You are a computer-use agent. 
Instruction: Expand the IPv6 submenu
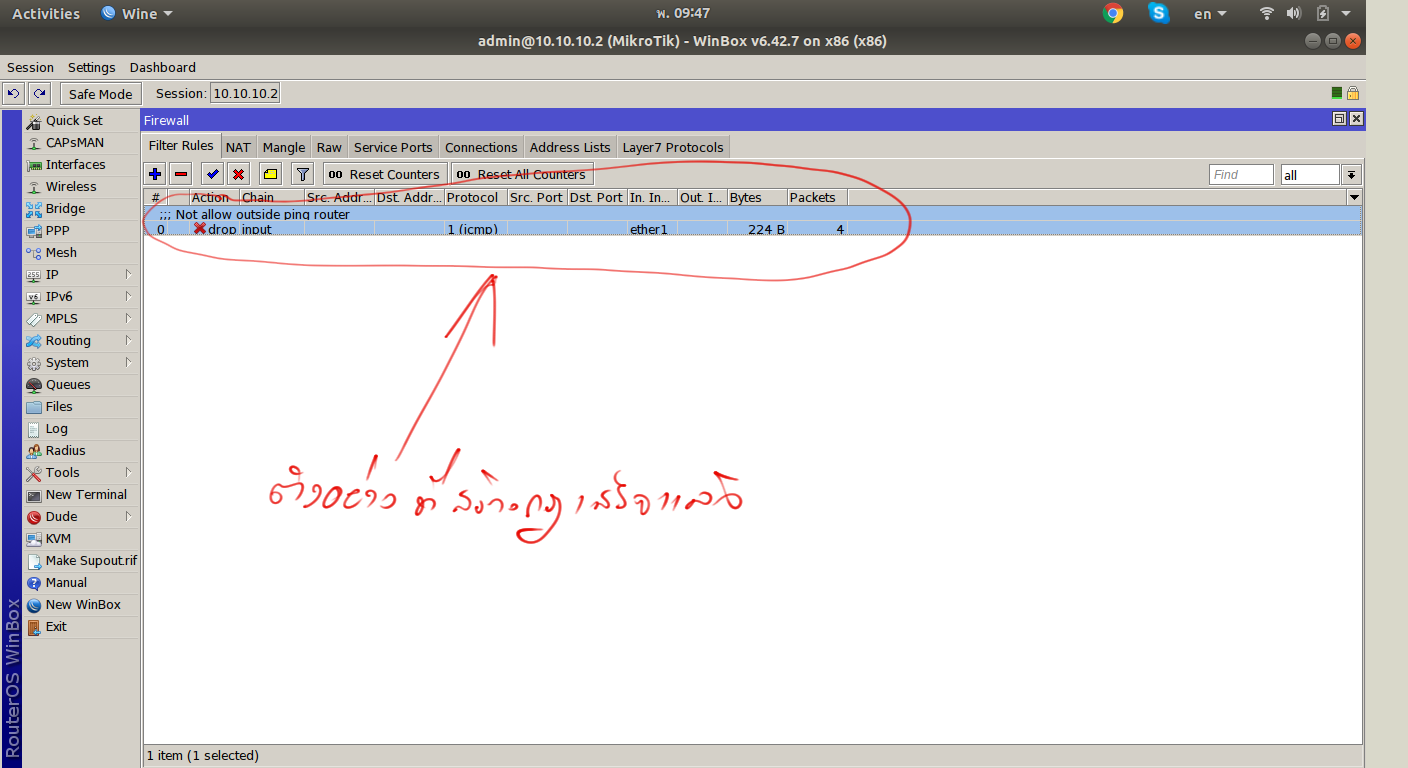pos(82,296)
